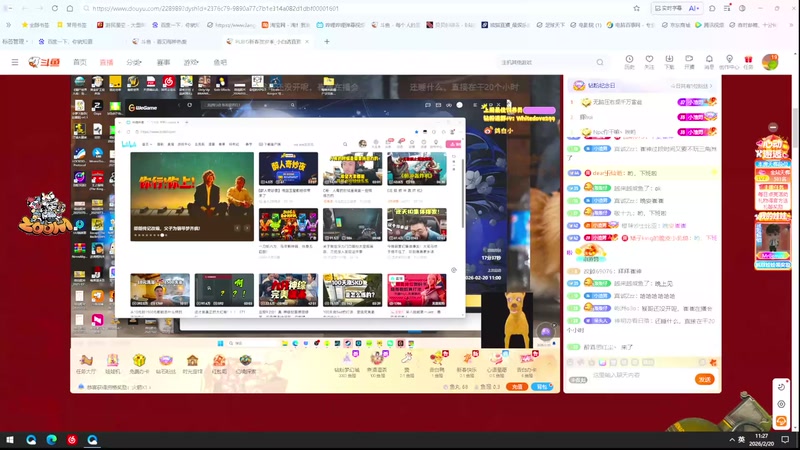Open the 鱼吧 navigation item
The width and height of the screenshot is (800, 450).
coord(220,62)
